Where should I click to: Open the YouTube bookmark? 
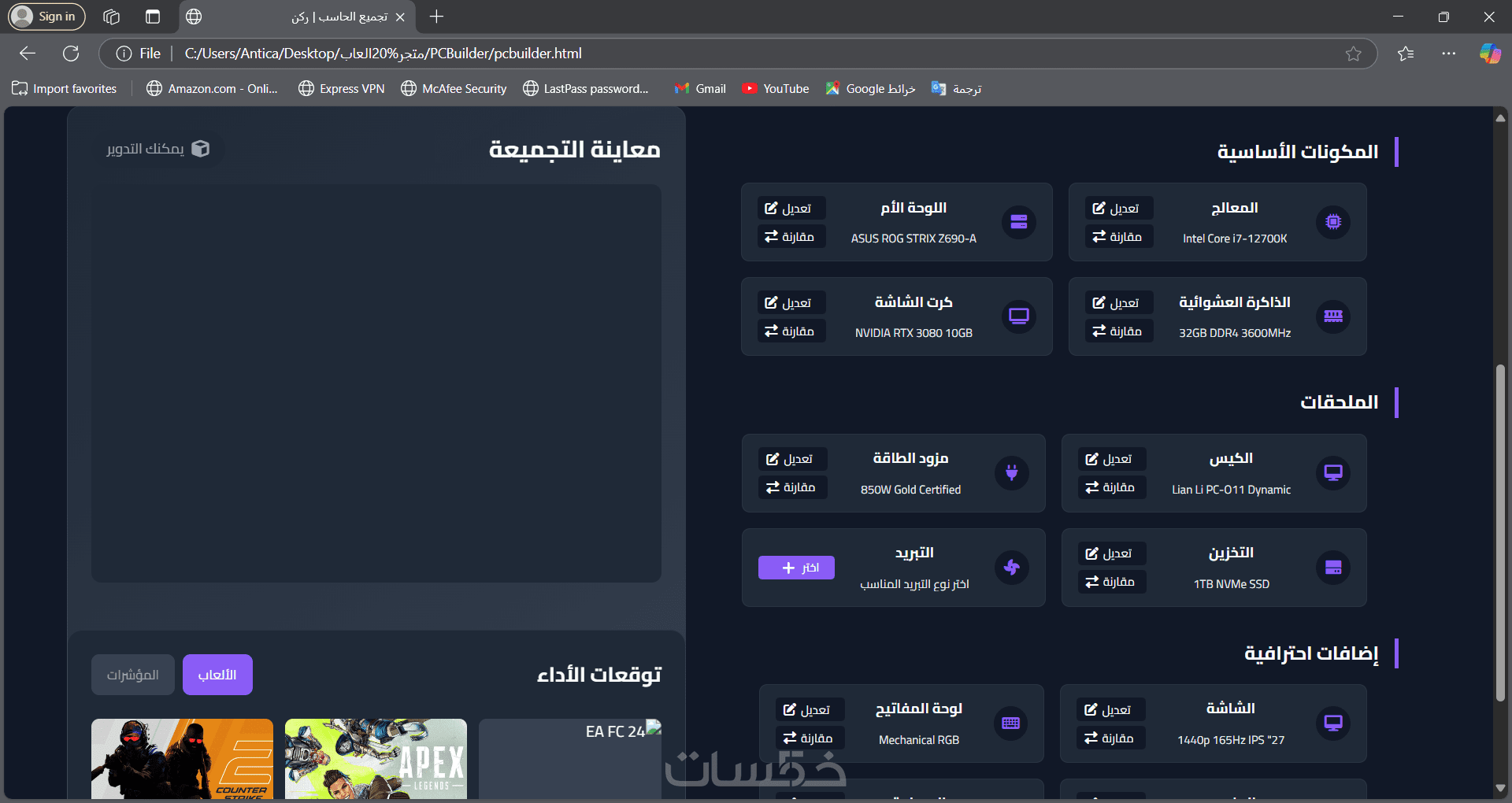(x=776, y=89)
